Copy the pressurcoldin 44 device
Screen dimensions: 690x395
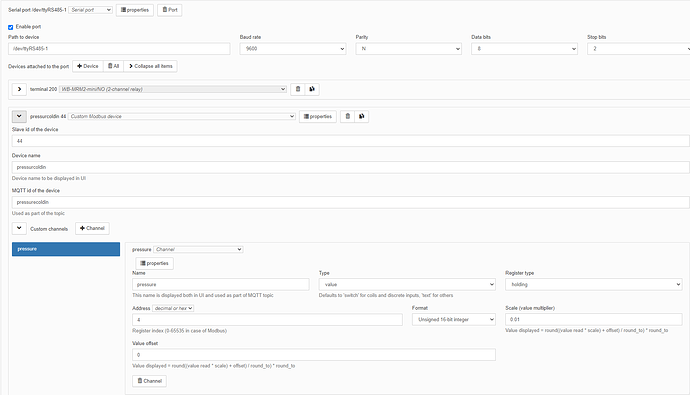[x=362, y=117]
